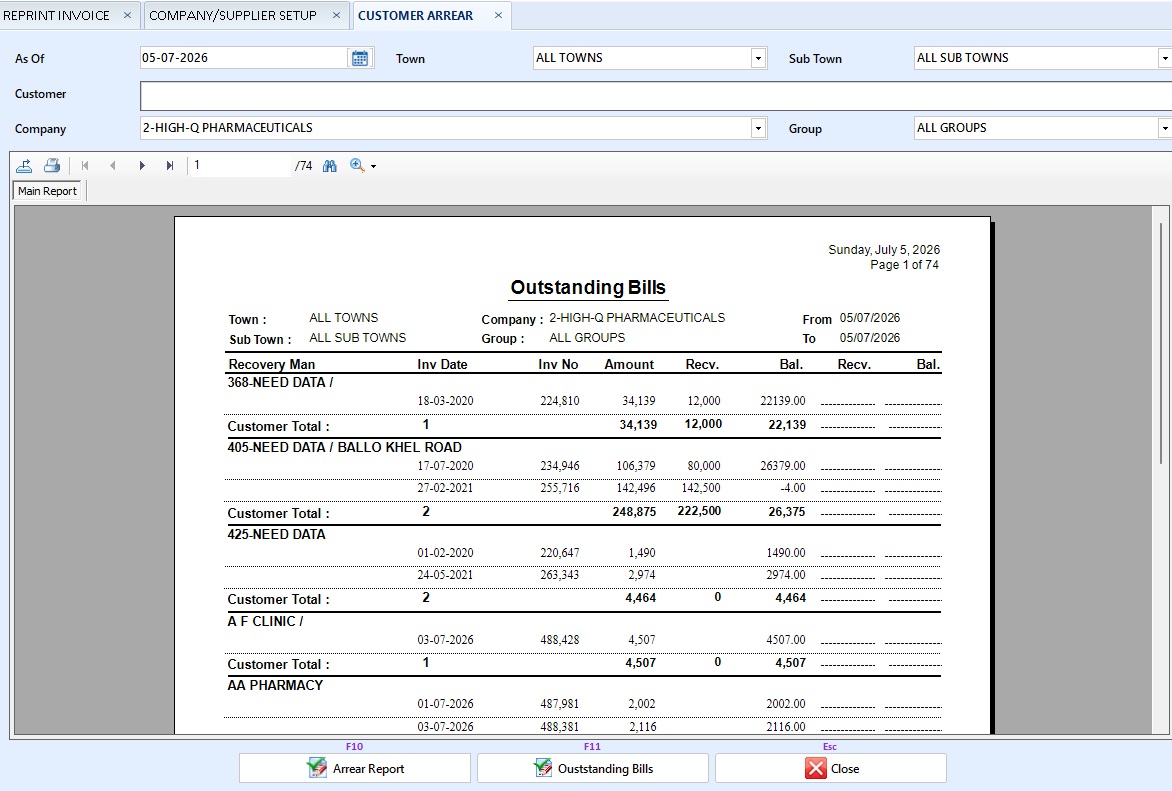1172x791 pixels.
Task: Click customer row 425-NEED DATA
Action: tap(277, 534)
